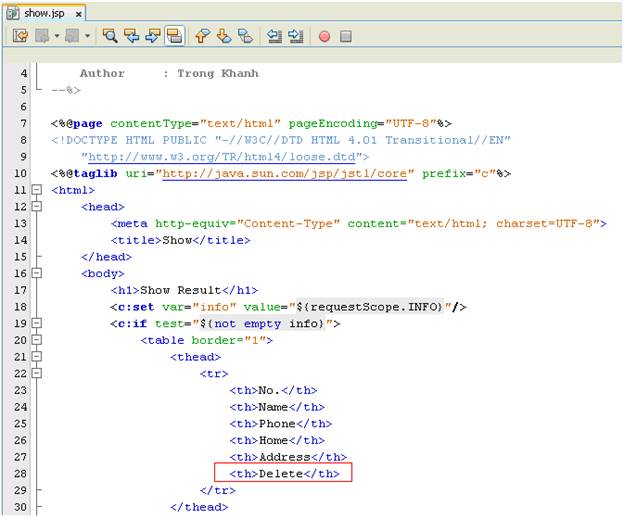
Task: Click the Home table header text
Action: point(273,440)
